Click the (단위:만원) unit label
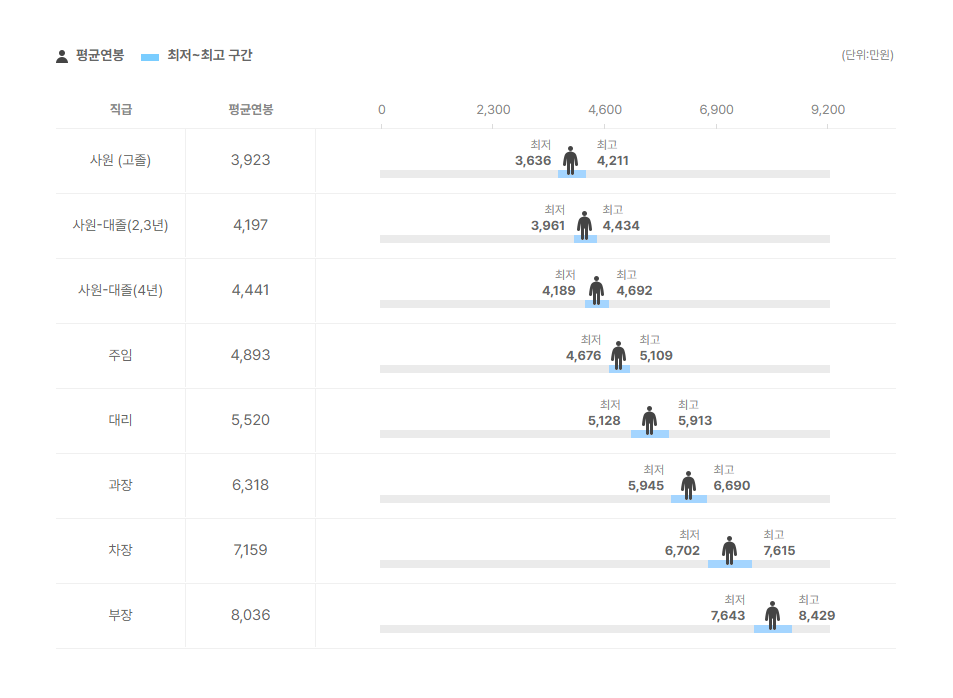This screenshot has width=953, height=698. tap(867, 55)
